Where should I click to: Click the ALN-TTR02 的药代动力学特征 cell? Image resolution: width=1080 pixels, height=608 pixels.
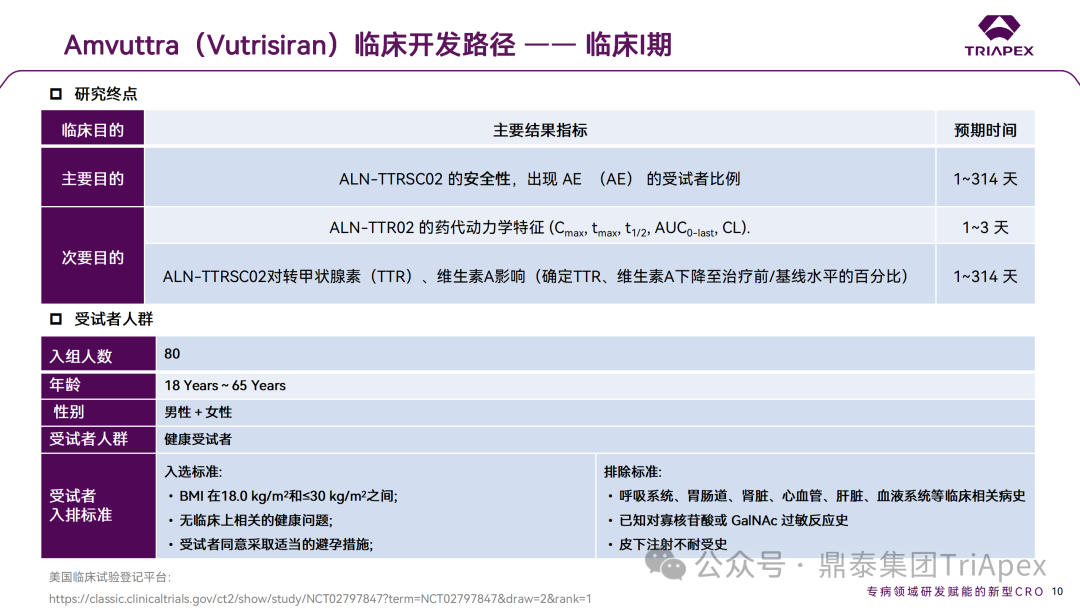[x=540, y=227]
